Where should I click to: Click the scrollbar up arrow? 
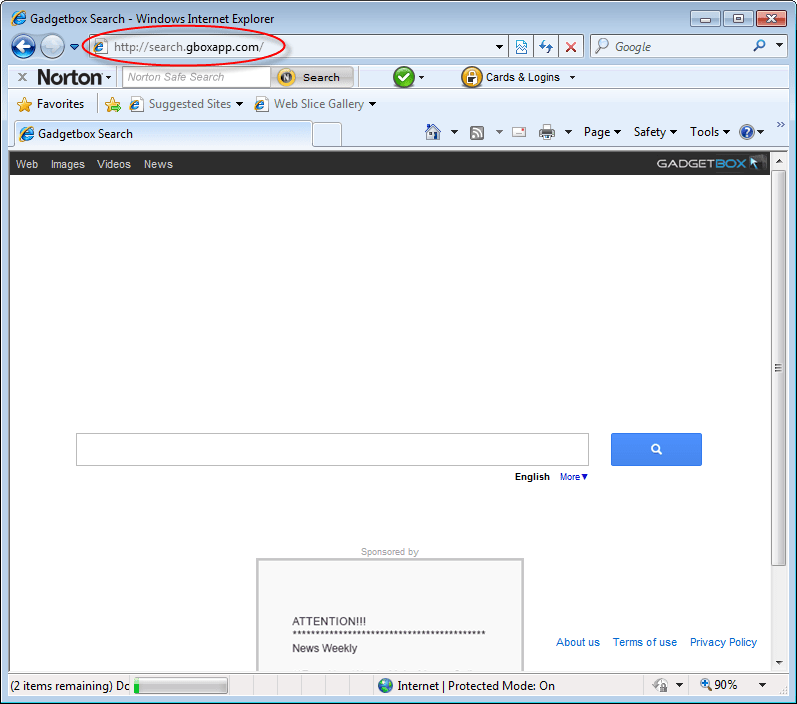[x=779, y=161]
